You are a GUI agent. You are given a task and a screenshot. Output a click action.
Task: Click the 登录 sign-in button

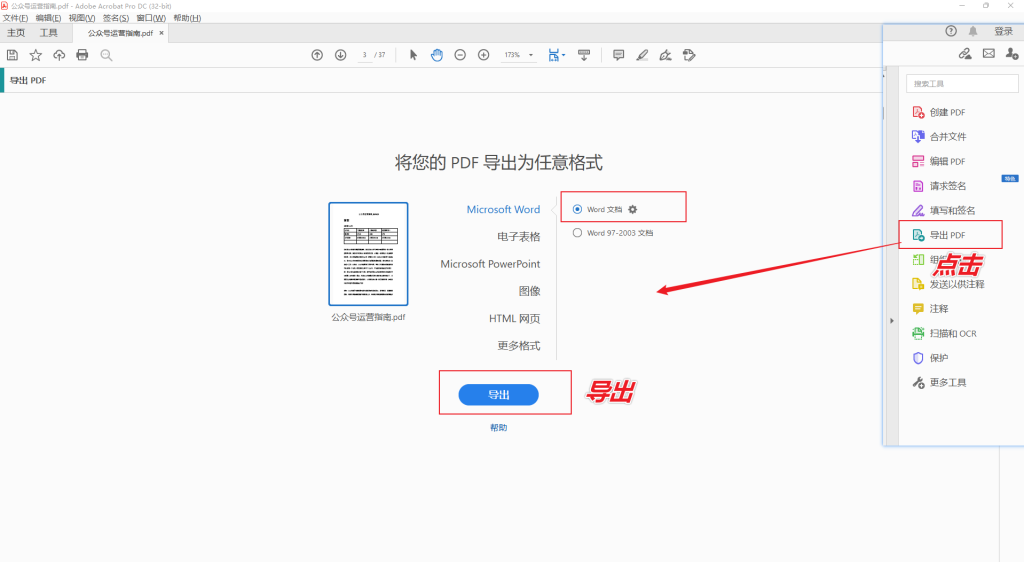(1004, 31)
